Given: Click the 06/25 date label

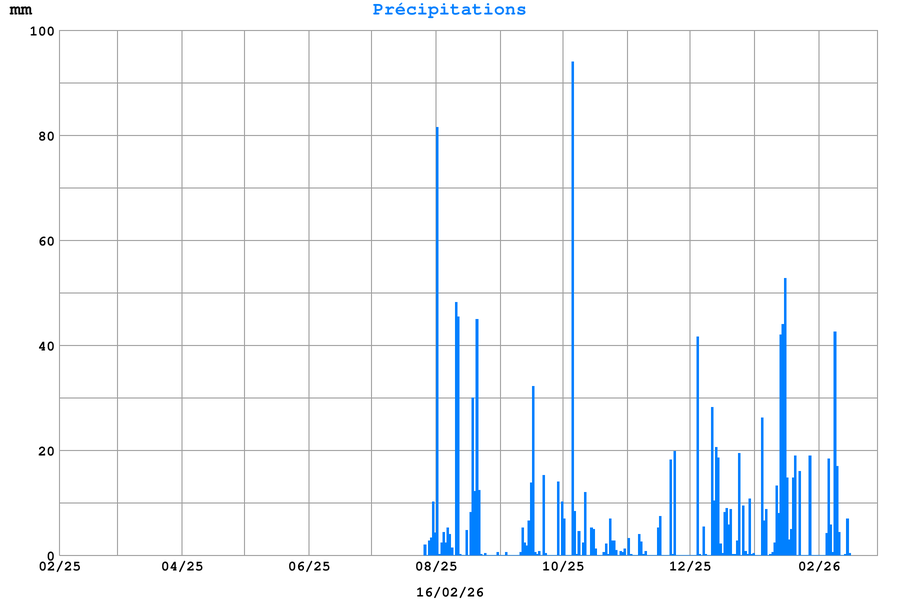Looking at the screenshot, I should 309,567.
